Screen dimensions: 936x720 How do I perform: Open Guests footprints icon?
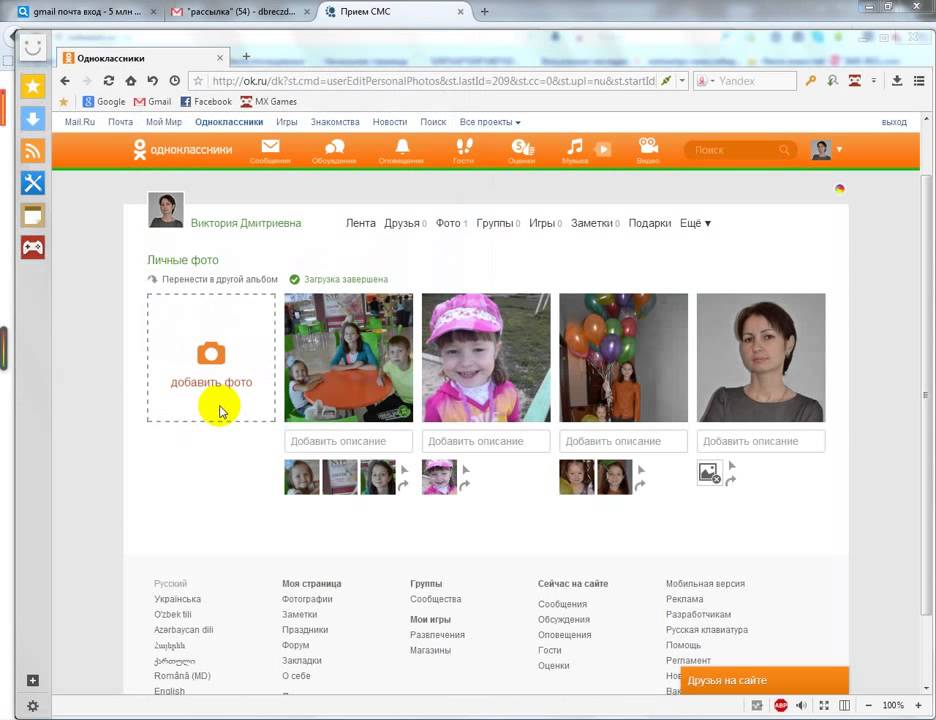point(464,147)
